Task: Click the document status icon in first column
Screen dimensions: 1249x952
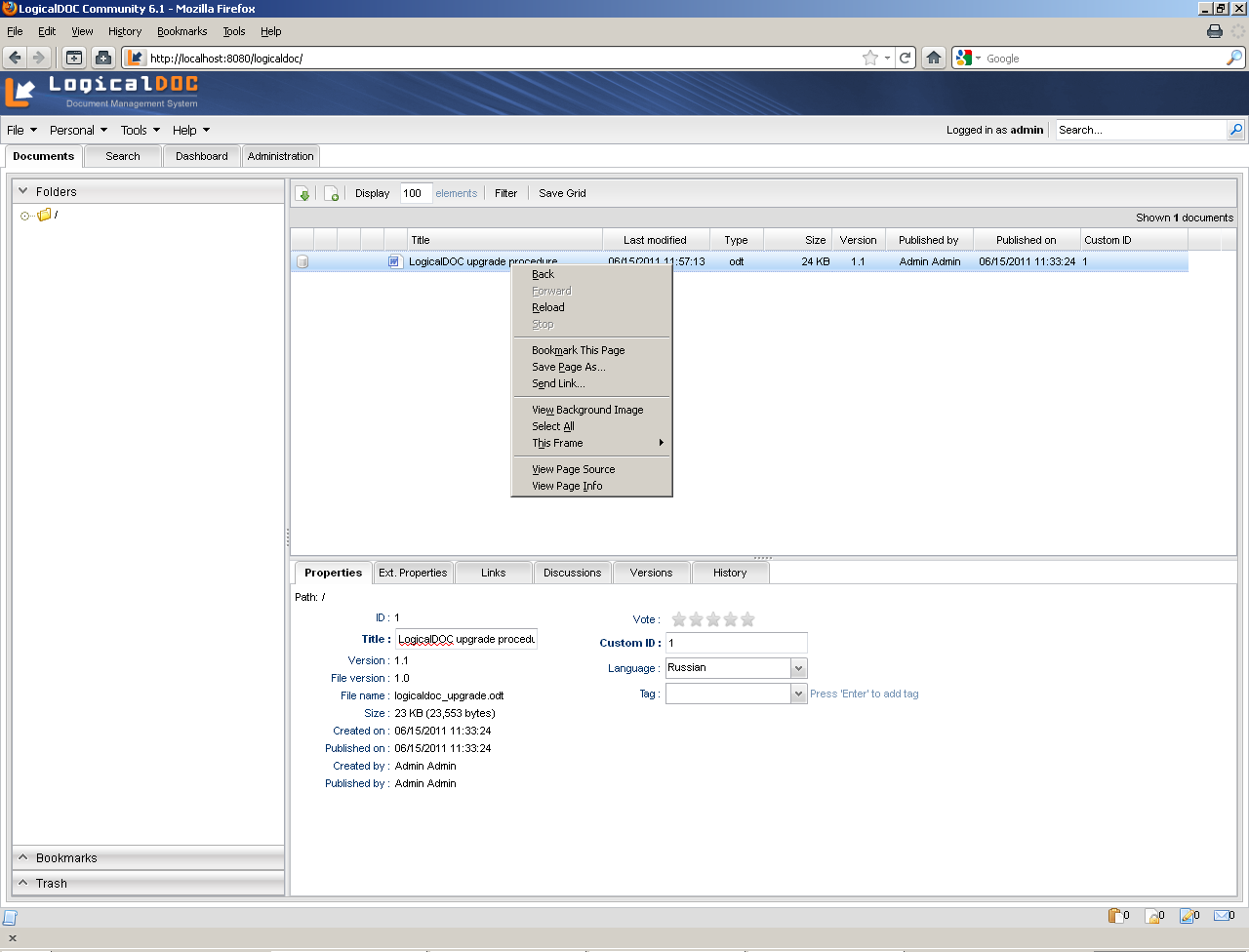Action: tap(302, 261)
